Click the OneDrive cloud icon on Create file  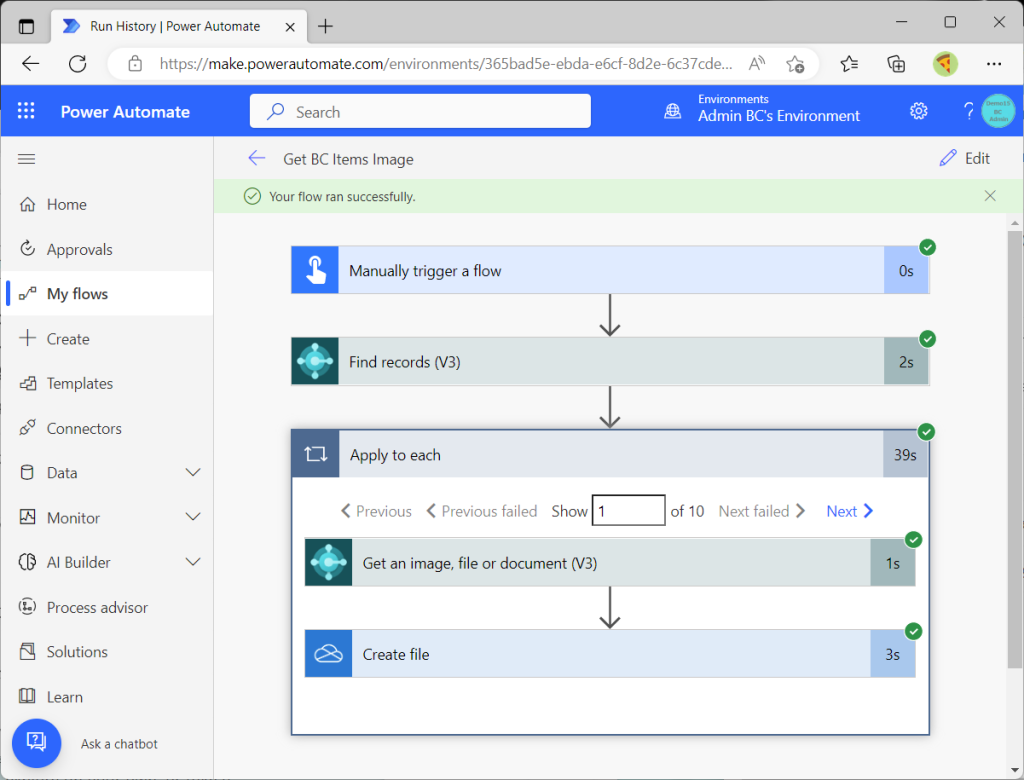[328, 654]
